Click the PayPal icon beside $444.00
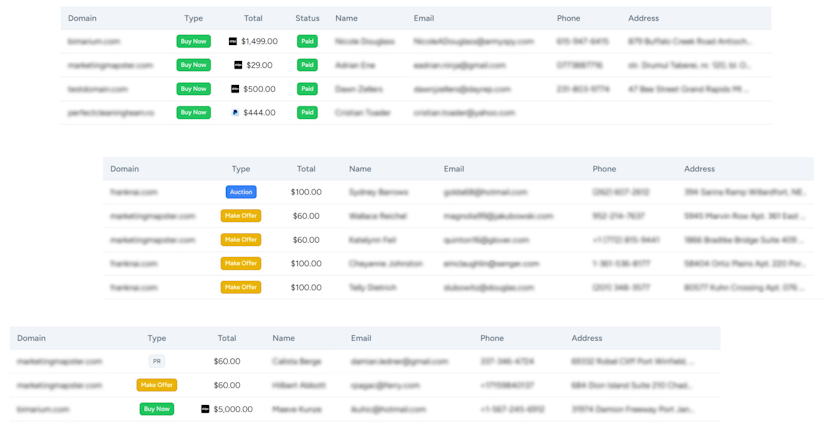Viewport: 824px width, 425px height. 235,113
